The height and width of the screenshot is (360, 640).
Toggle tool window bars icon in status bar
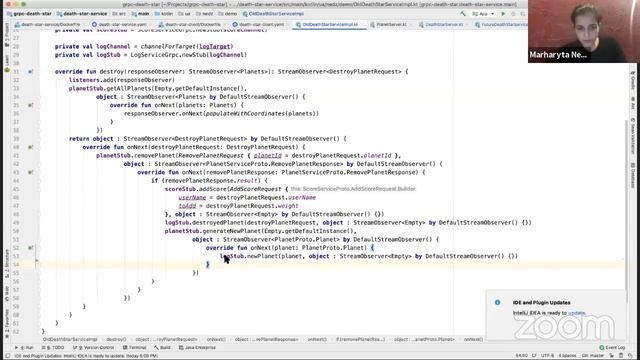(7, 356)
